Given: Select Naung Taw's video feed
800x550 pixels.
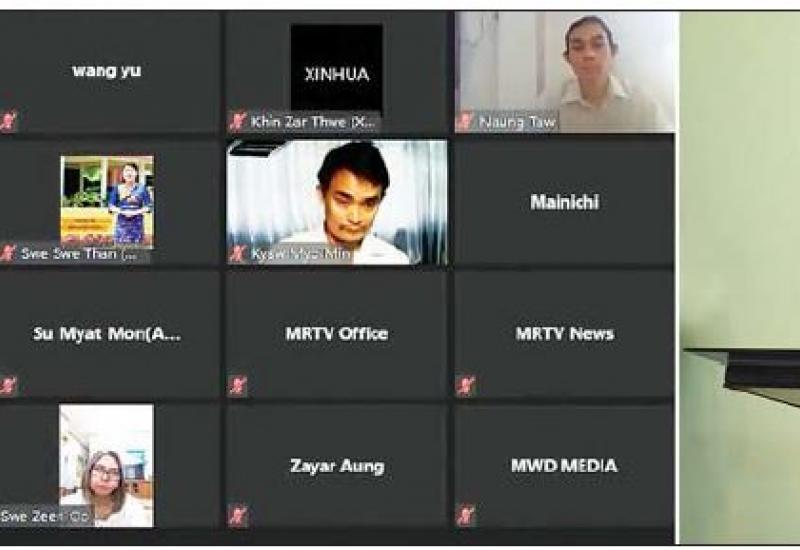Looking at the screenshot, I should point(565,72).
